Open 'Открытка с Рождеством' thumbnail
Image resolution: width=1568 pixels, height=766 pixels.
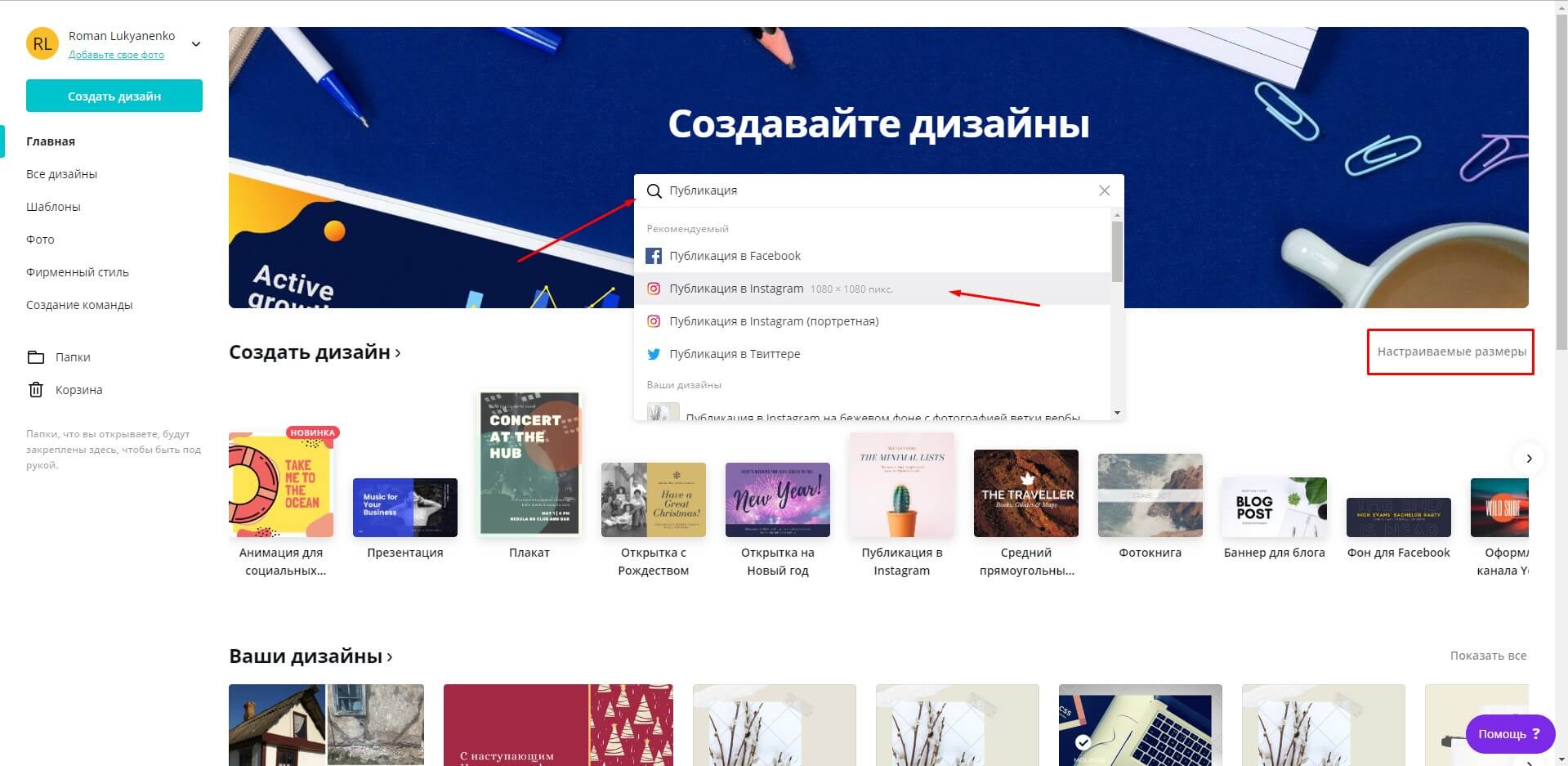click(654, 499)
